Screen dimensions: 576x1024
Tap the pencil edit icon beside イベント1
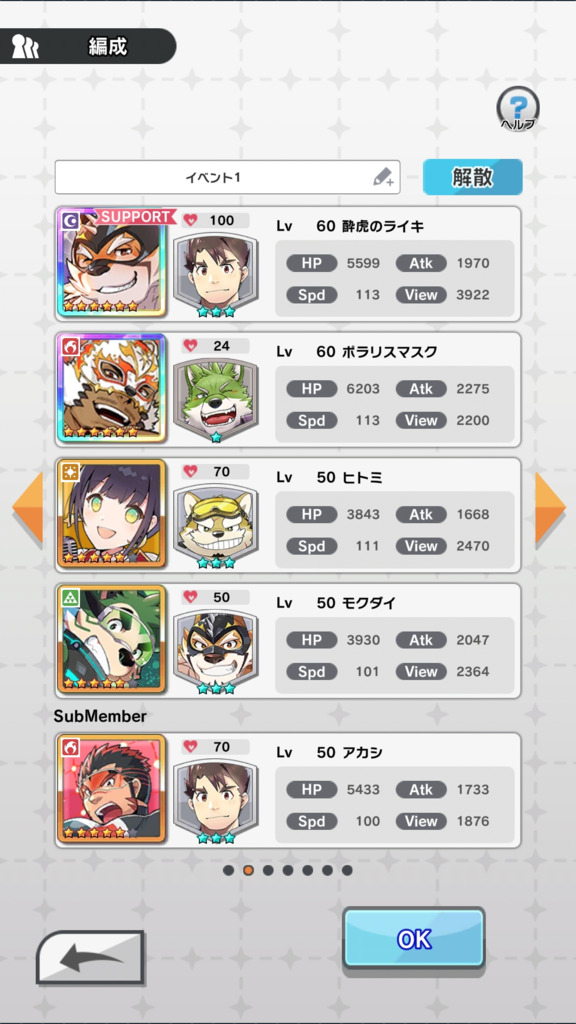[383, 177]
